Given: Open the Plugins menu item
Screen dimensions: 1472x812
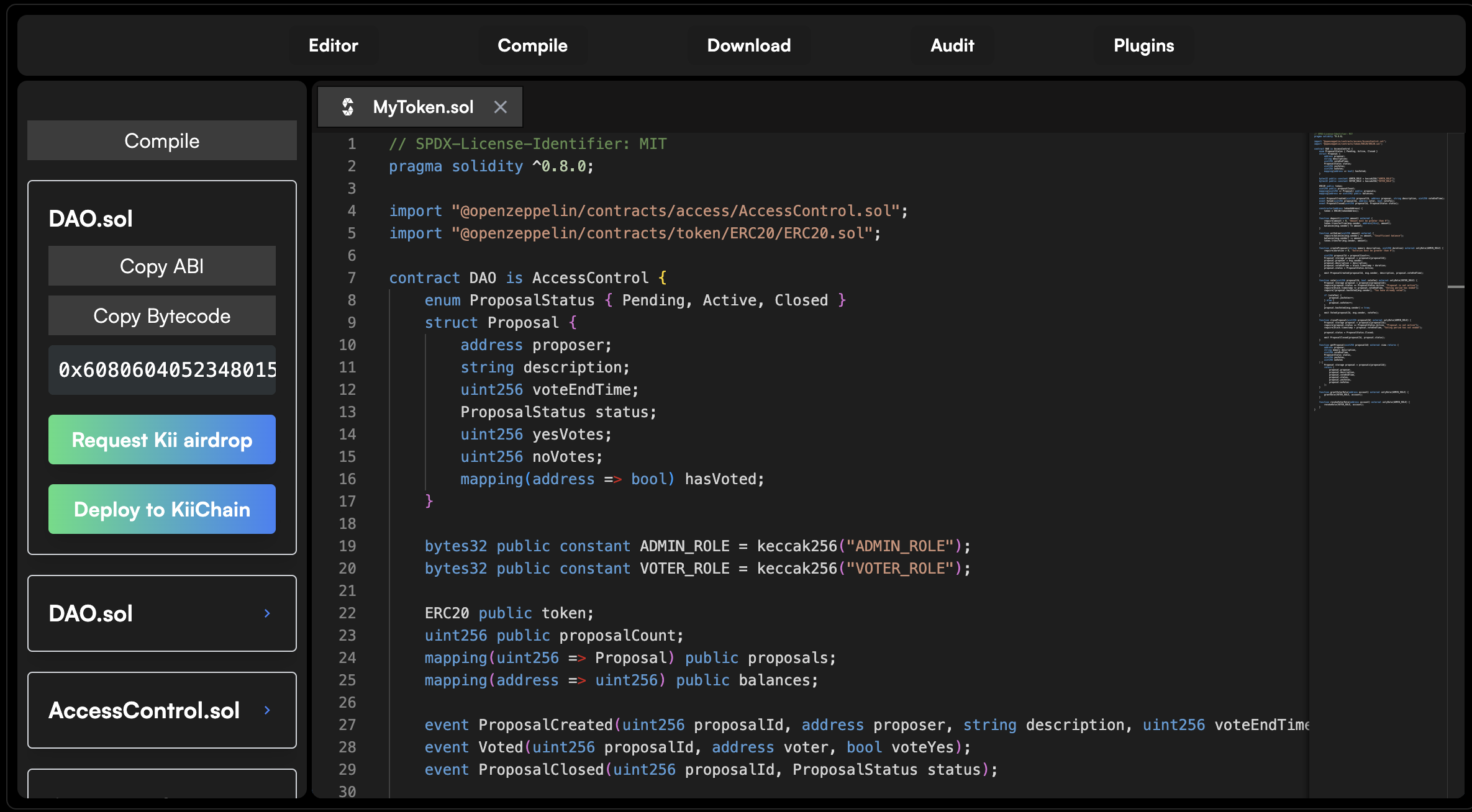Looking at the screenshot, I should coord(1143,45).
